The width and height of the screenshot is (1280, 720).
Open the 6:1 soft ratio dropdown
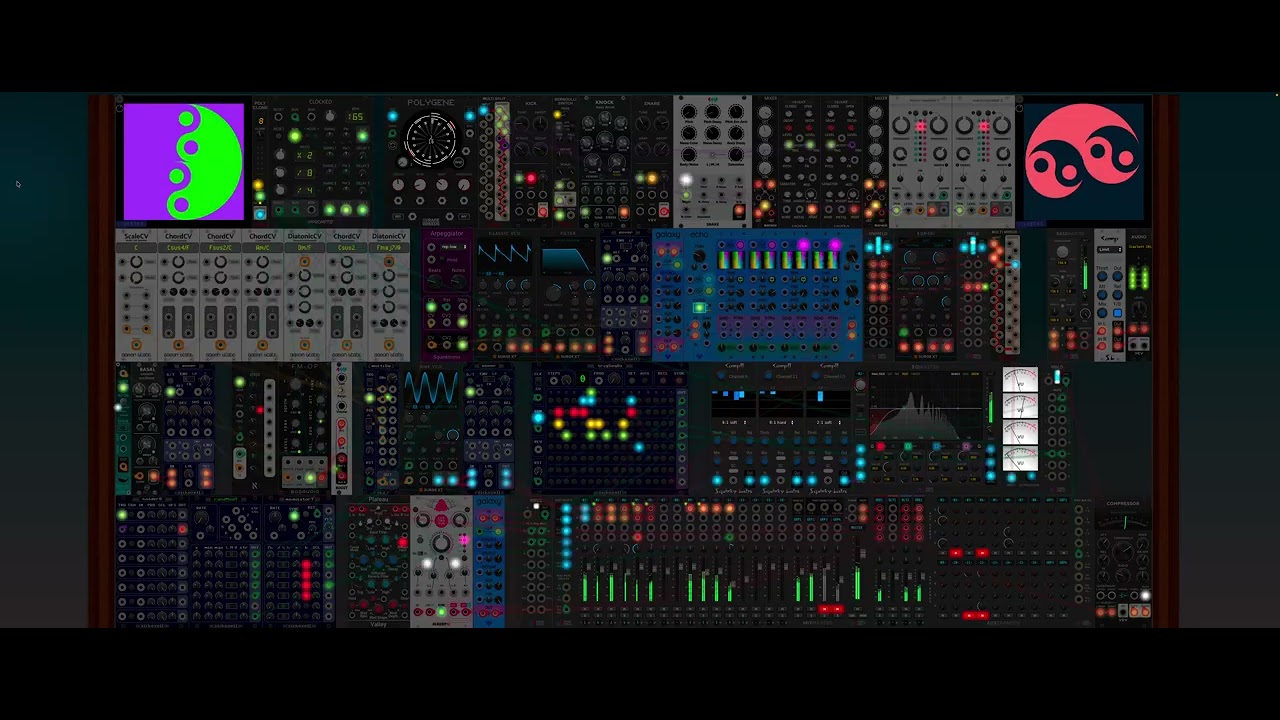(734, 422)
